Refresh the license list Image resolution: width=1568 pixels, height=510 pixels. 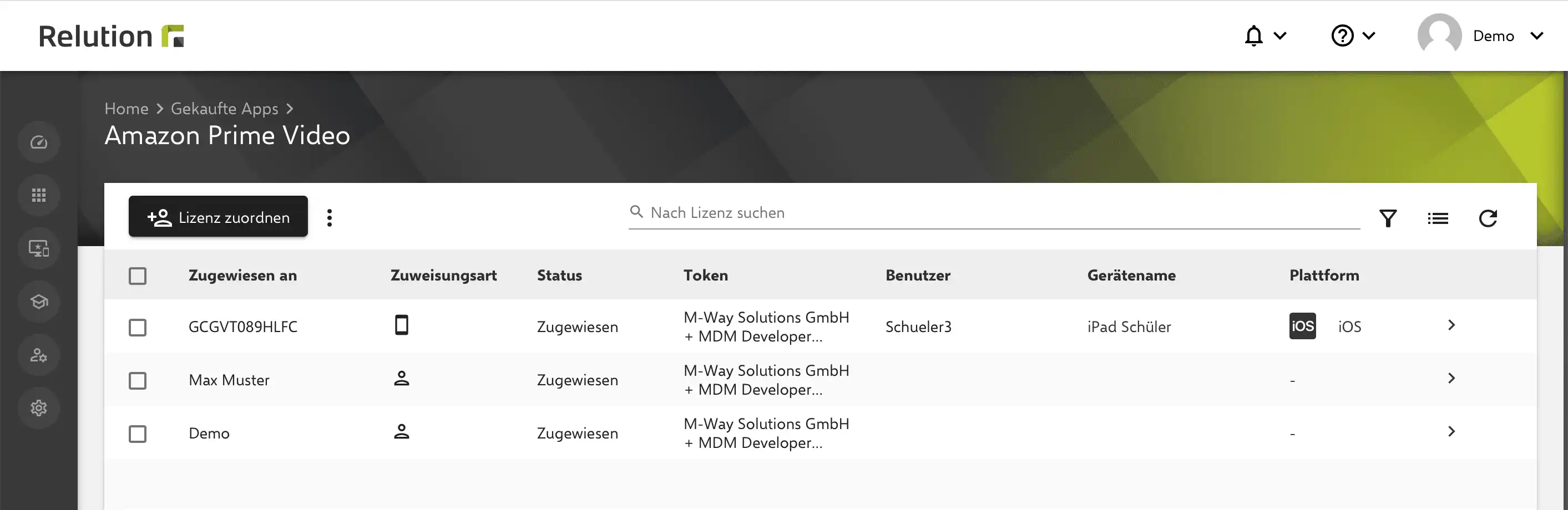[1488, 218]
